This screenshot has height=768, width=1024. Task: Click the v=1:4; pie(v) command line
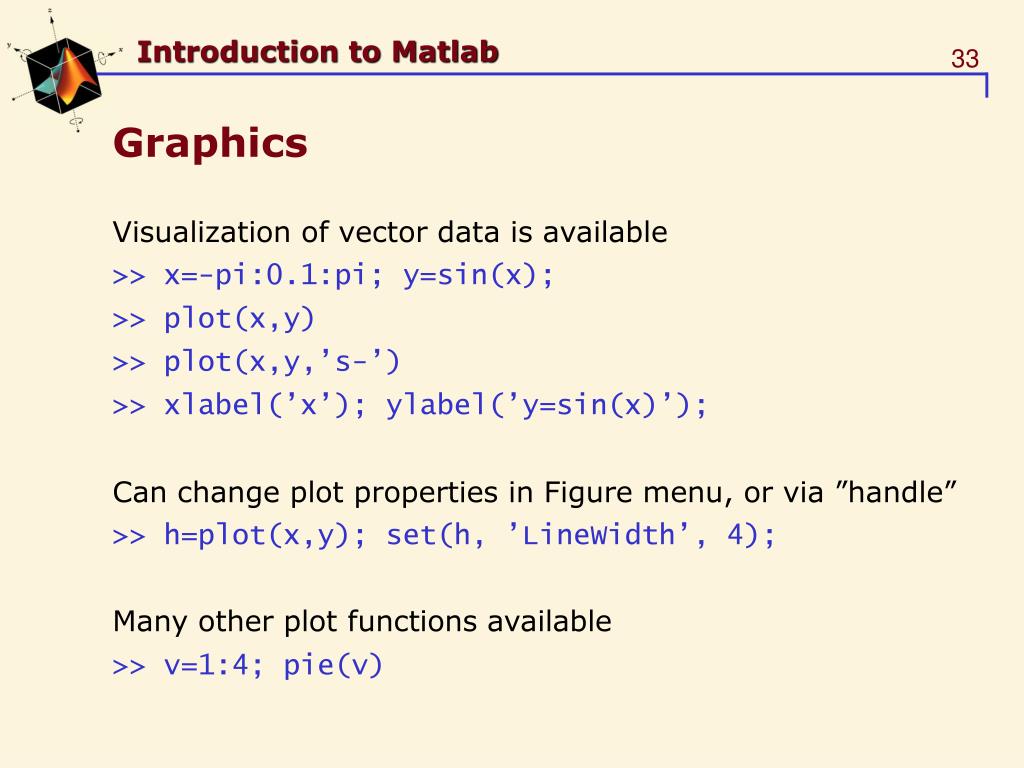[248, 665]
